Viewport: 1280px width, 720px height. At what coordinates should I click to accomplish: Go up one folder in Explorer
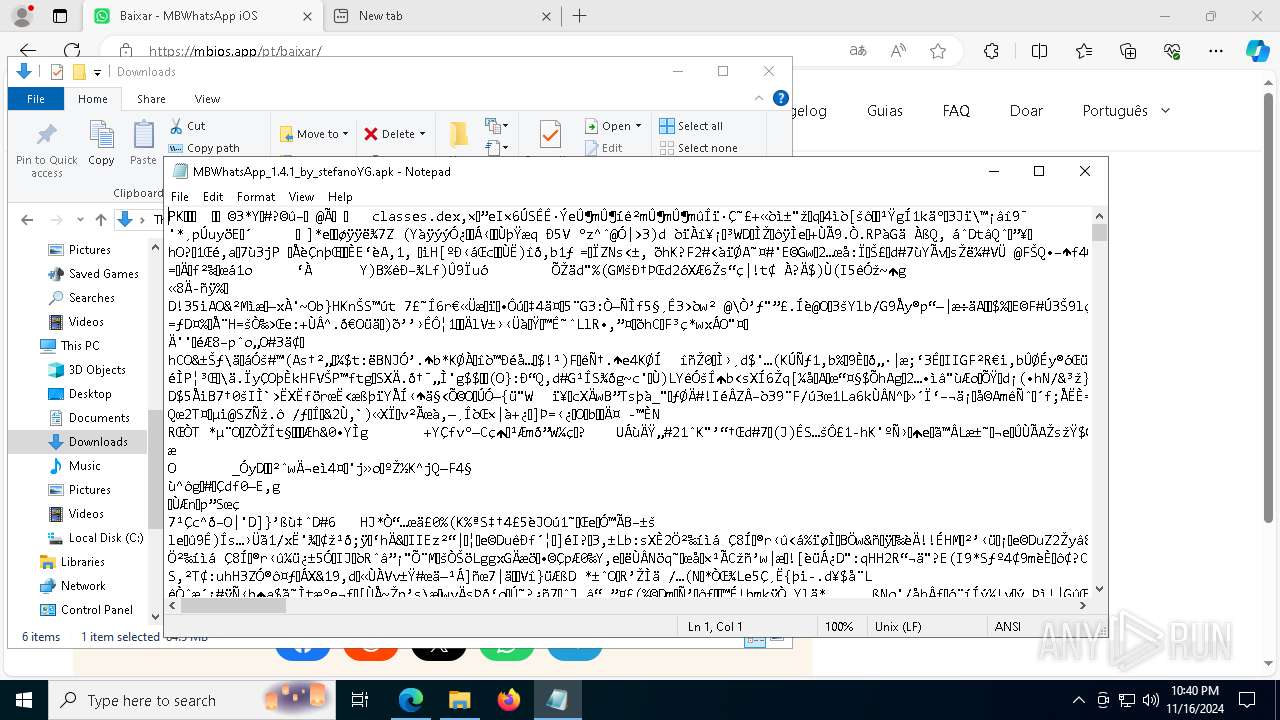click(101, 220)
